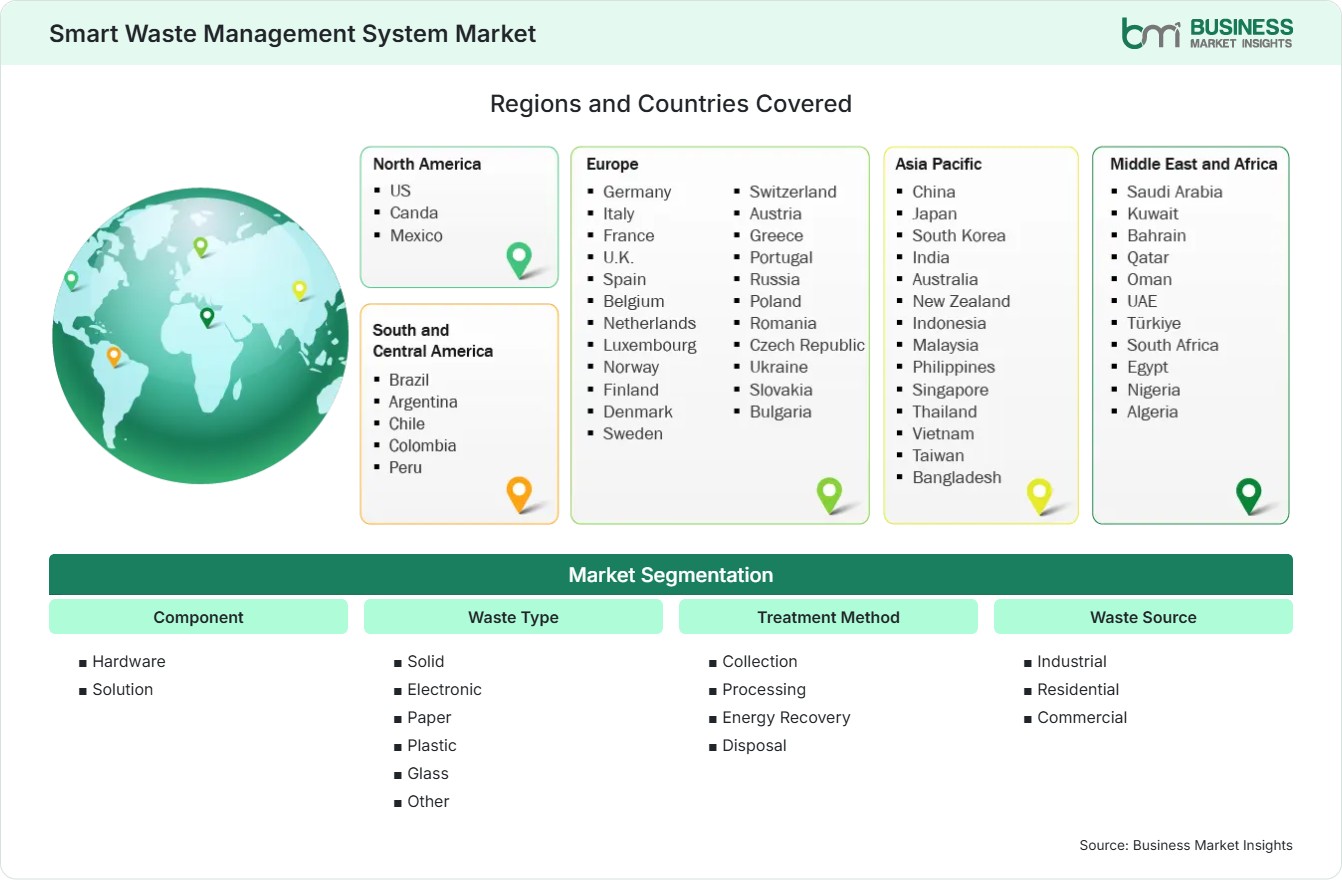Click 'Hardware' under Component

(129, 662)
